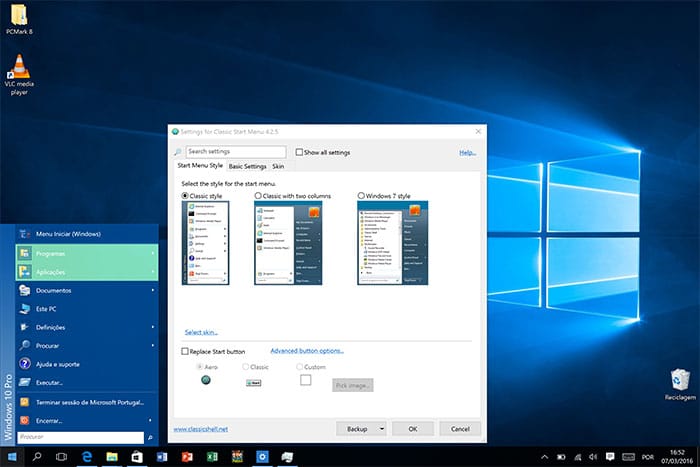The height and width of the screenshot is (467, 700).
Task: Switch to the Start Menu Style tab
Action: [200, 165]
